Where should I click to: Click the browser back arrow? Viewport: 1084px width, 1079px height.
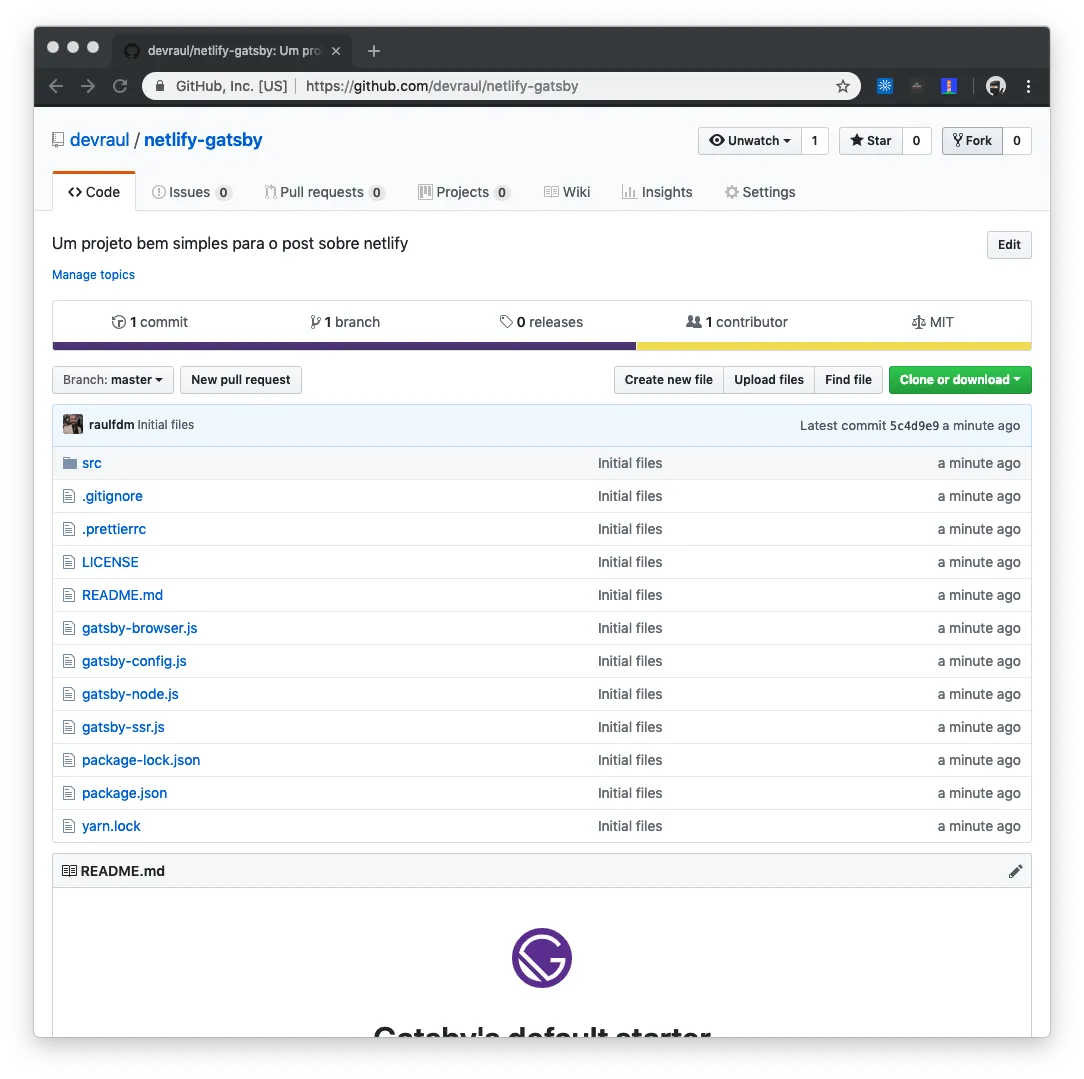click(x=56, y=86)
